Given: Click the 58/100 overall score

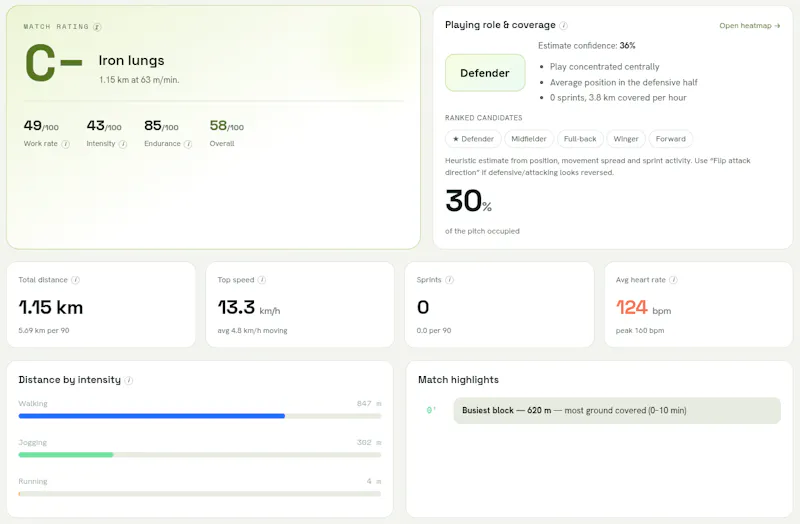Looking at the screenshot, I should [227, 126].
